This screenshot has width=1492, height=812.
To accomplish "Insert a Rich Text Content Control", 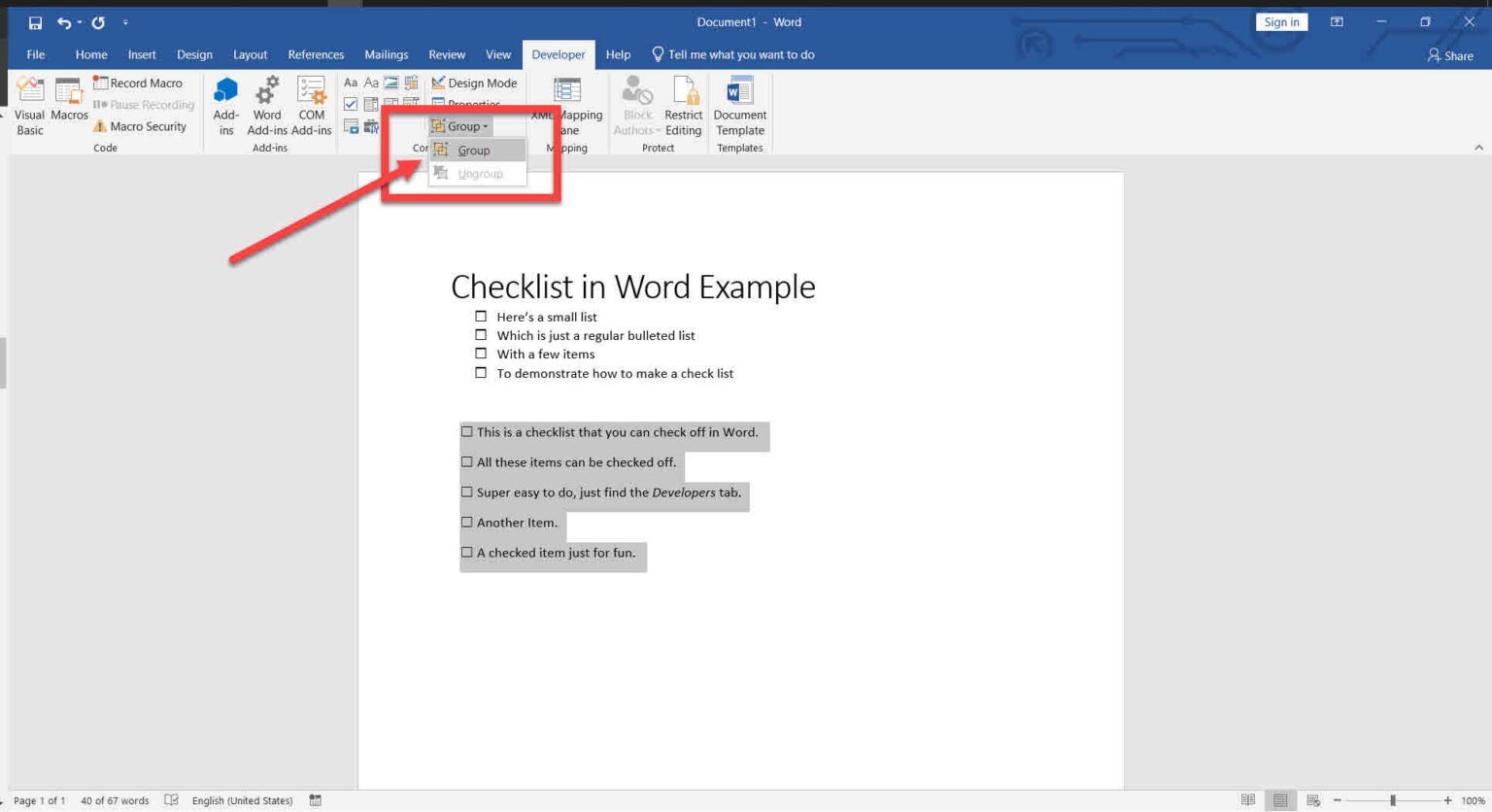I will (x=350, y=83).
